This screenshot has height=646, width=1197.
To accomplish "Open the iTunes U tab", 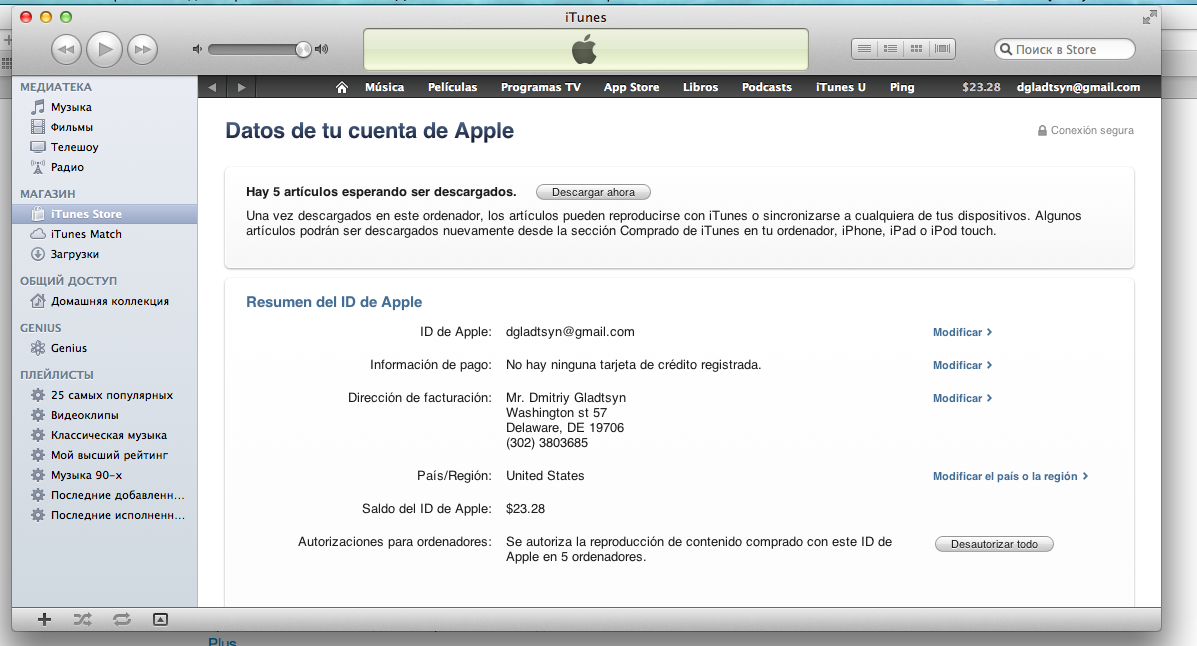I will [x=840, y=87].
